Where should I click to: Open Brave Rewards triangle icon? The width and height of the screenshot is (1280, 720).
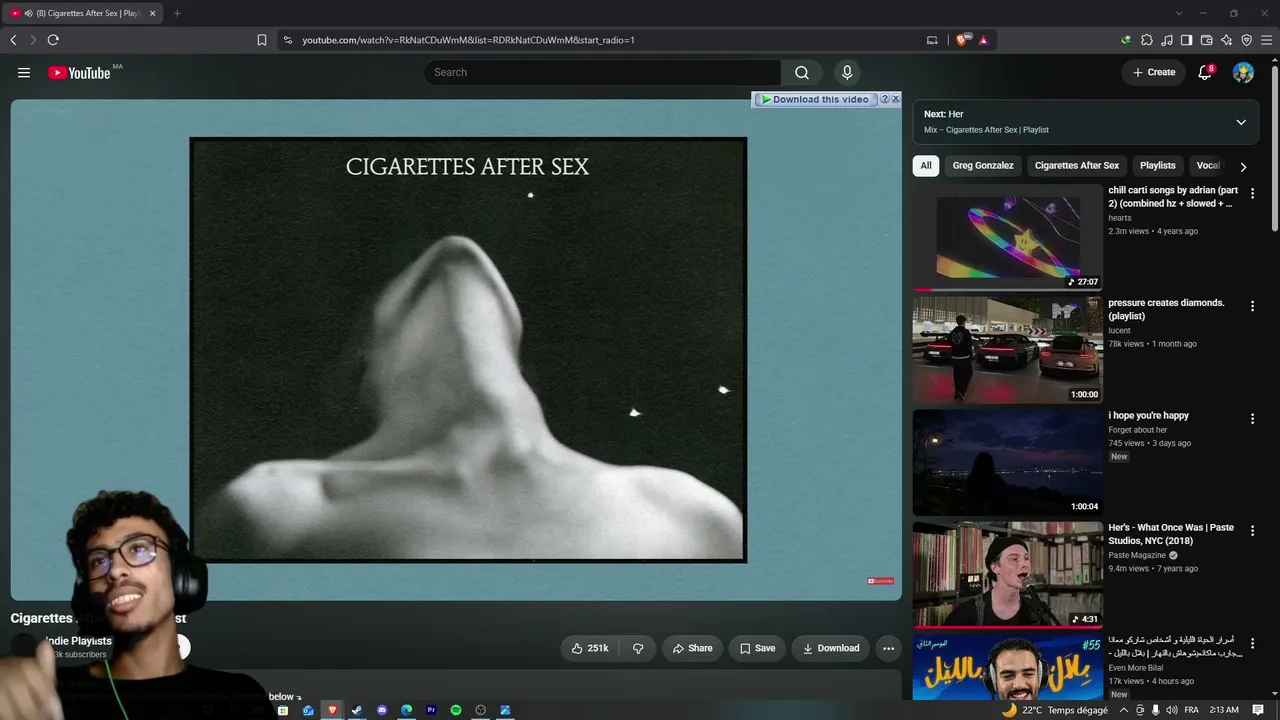click(984, 40)
